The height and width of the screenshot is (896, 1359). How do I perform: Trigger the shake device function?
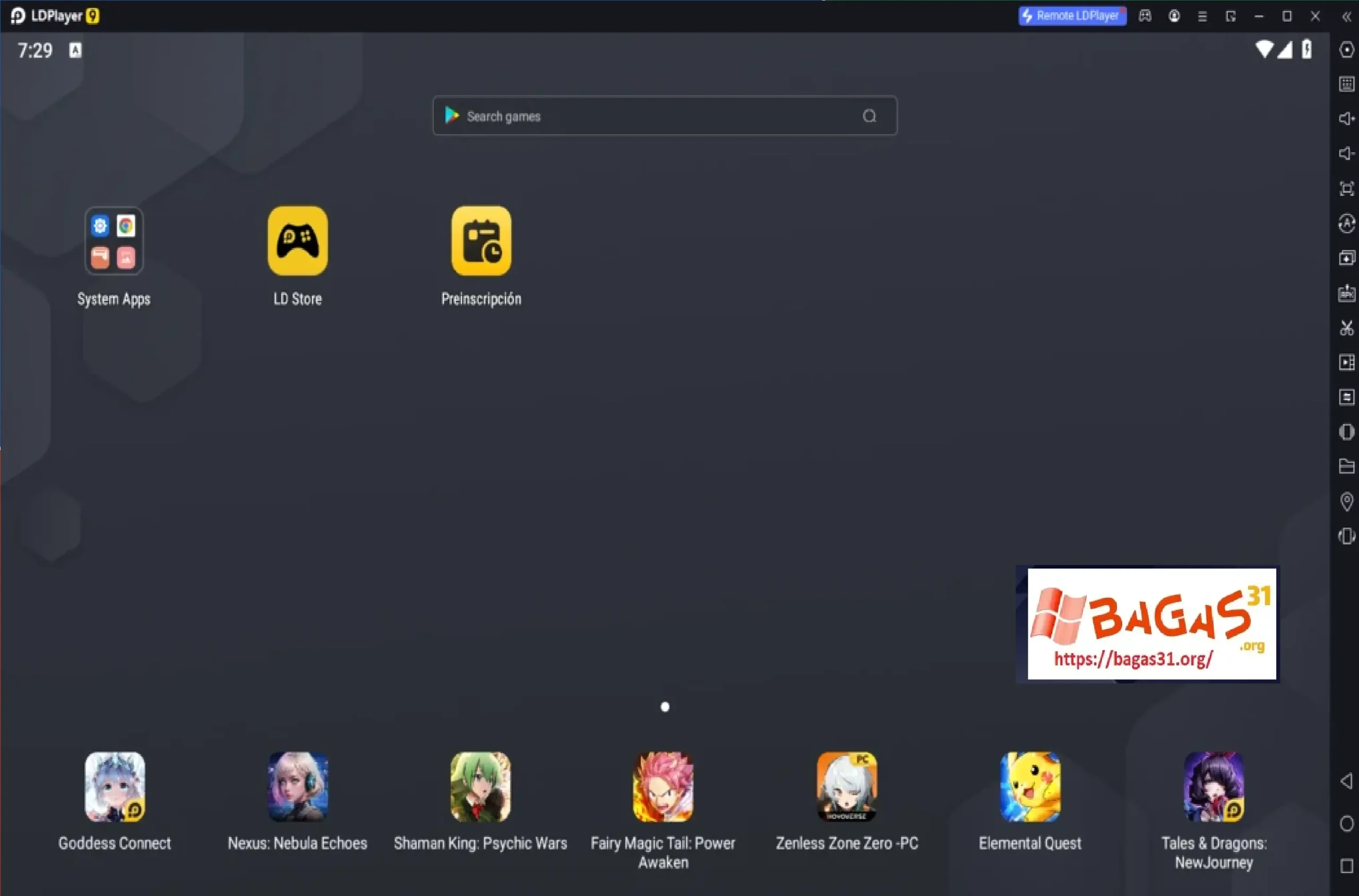click(x=1346, y=537)
